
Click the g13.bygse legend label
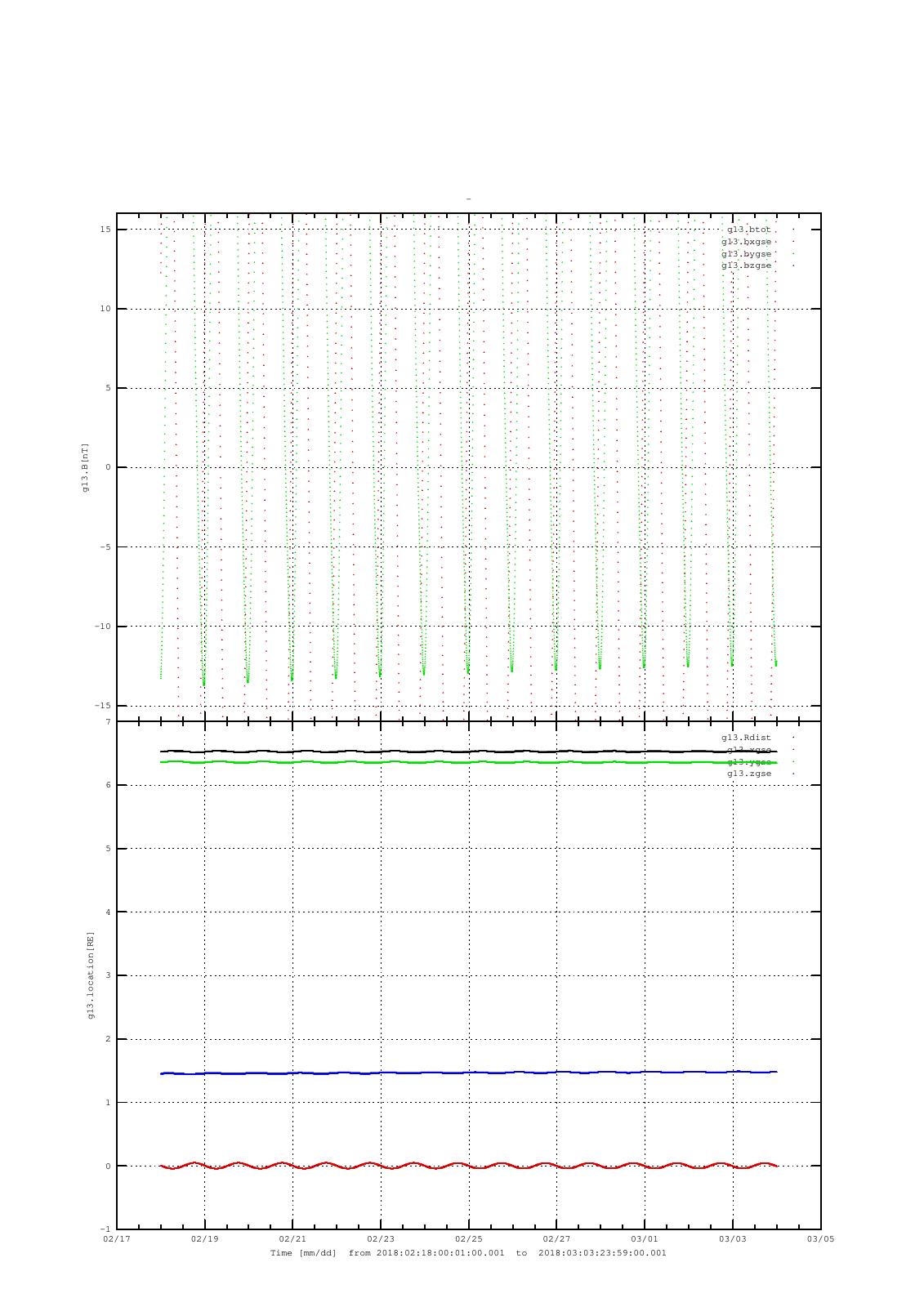pyautogui.click(x=746, y=254)
